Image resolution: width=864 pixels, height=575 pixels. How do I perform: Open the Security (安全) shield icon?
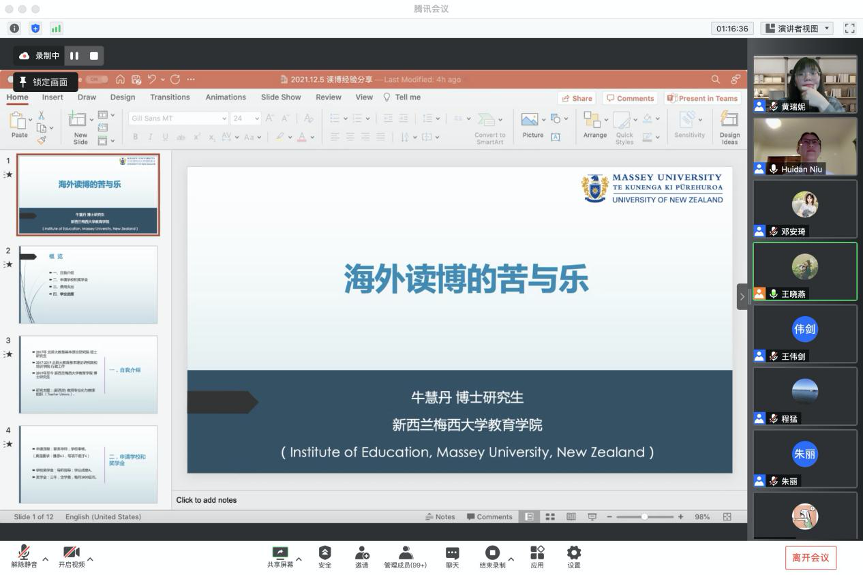pos(325,552)
